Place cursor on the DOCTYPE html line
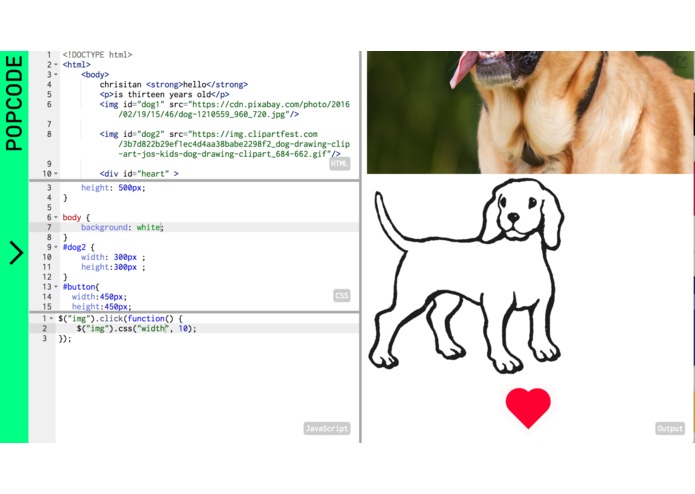695x494 pixels. point(98,54)
